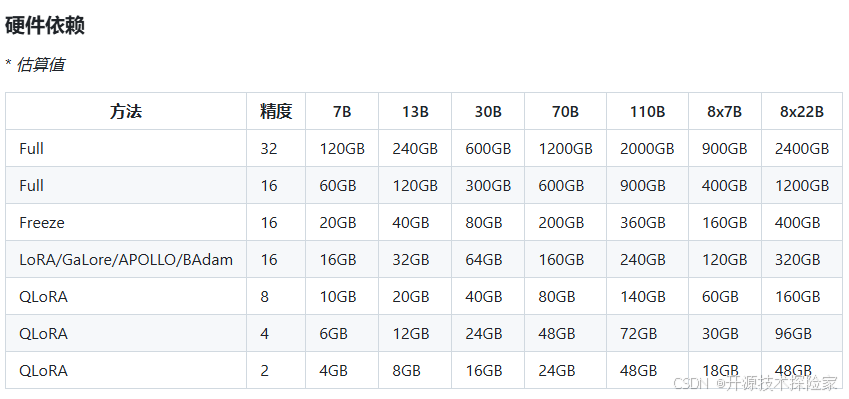Image resolution: width=849 pixels, height=399 pixels.
Task: Select the 4GB cell in last QLoRA row
Action: click(x=334, y=371)
